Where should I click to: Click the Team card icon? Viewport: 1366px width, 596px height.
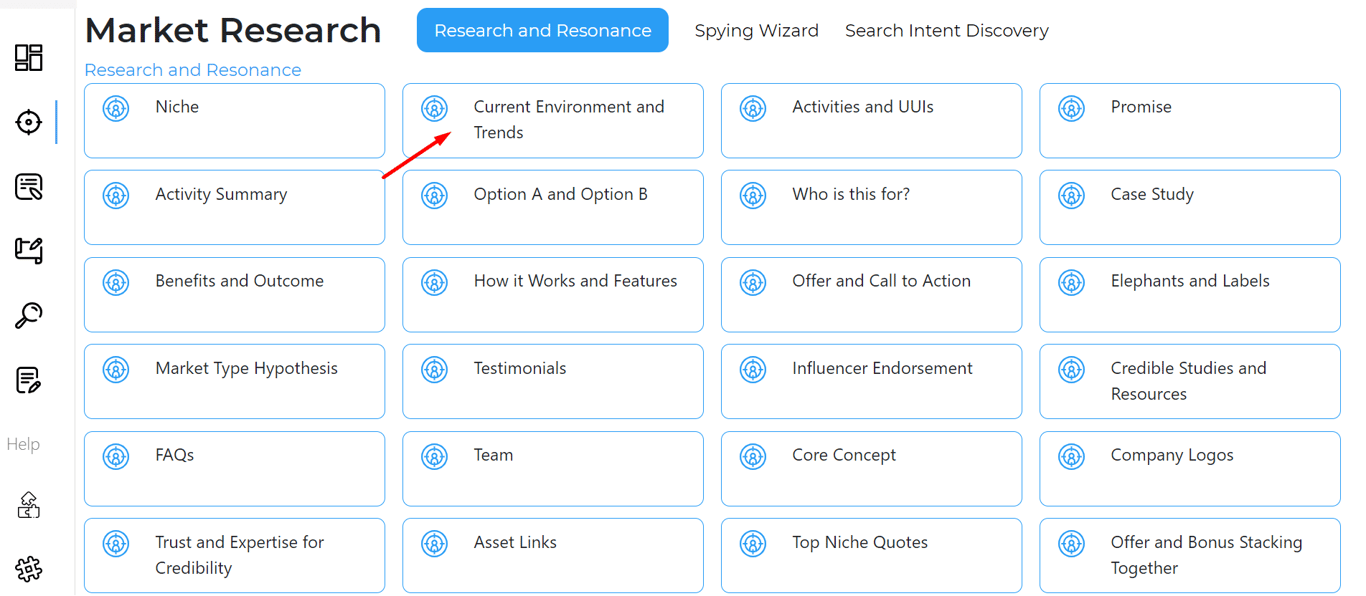(x=435, y=456)
